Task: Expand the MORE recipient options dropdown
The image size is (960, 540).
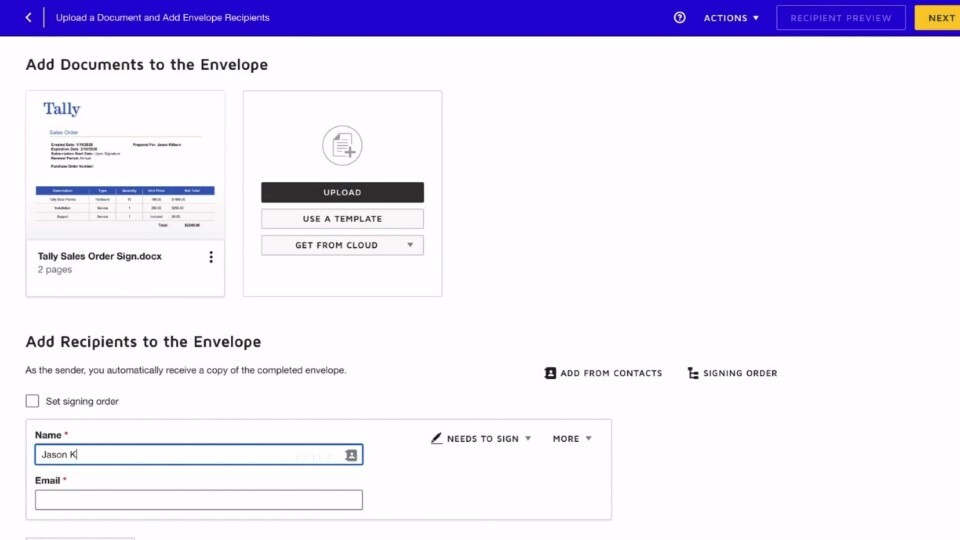Action: point(572,438)
